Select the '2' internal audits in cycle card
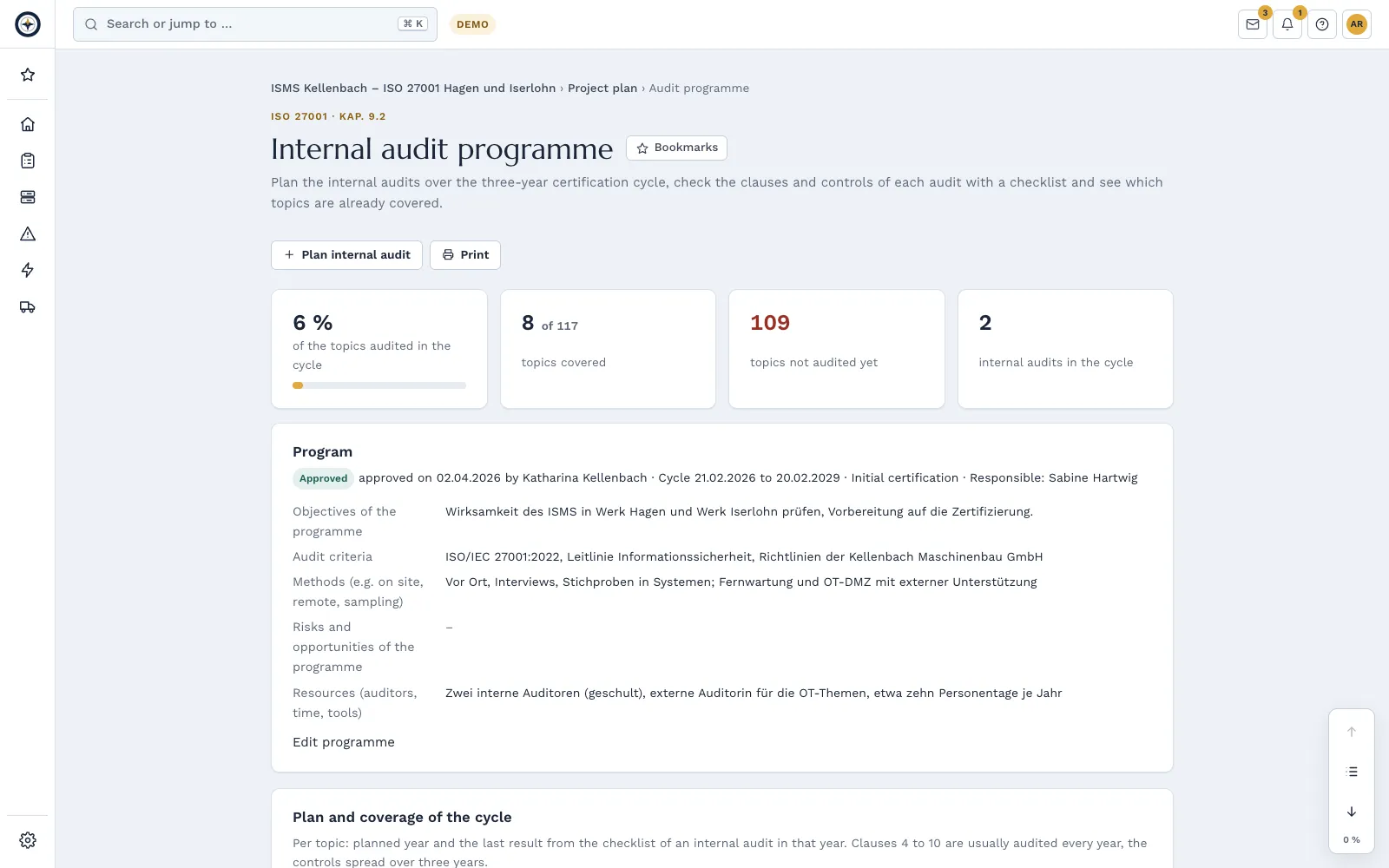The image size is (1389, 868). 1065,349
